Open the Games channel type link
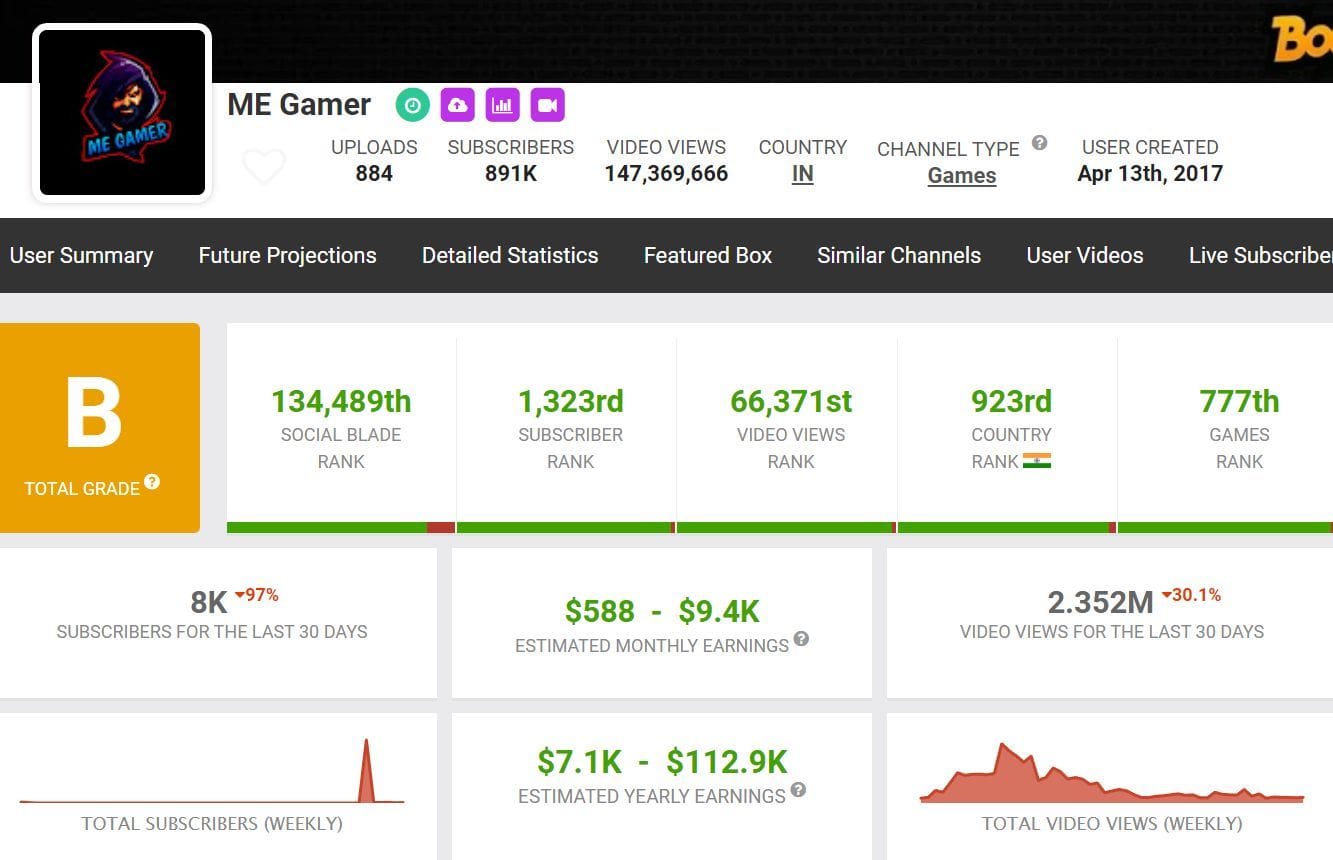This screenshot has width=1333, height=860. coord(961,175)
